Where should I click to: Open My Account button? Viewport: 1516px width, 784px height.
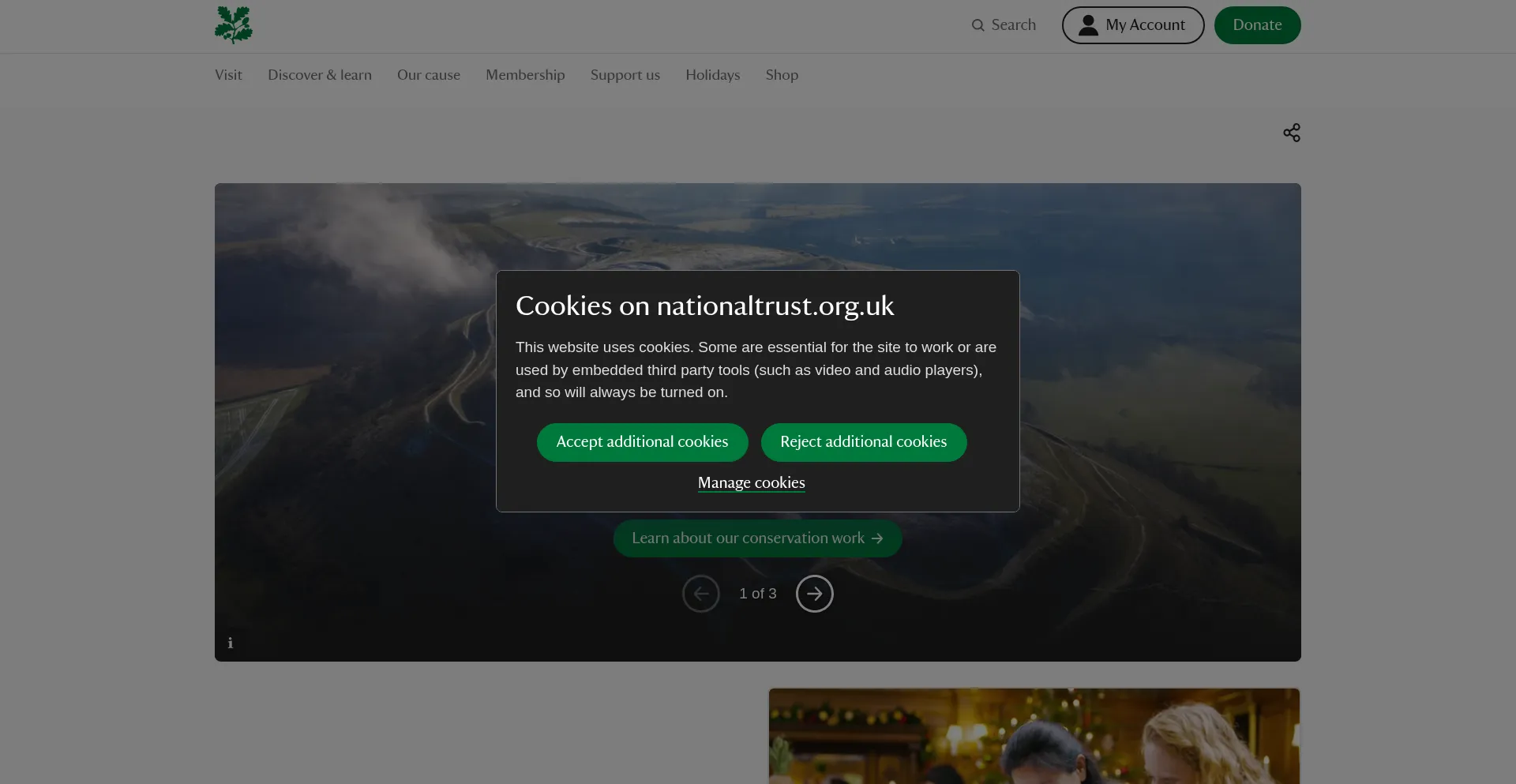1133,25
